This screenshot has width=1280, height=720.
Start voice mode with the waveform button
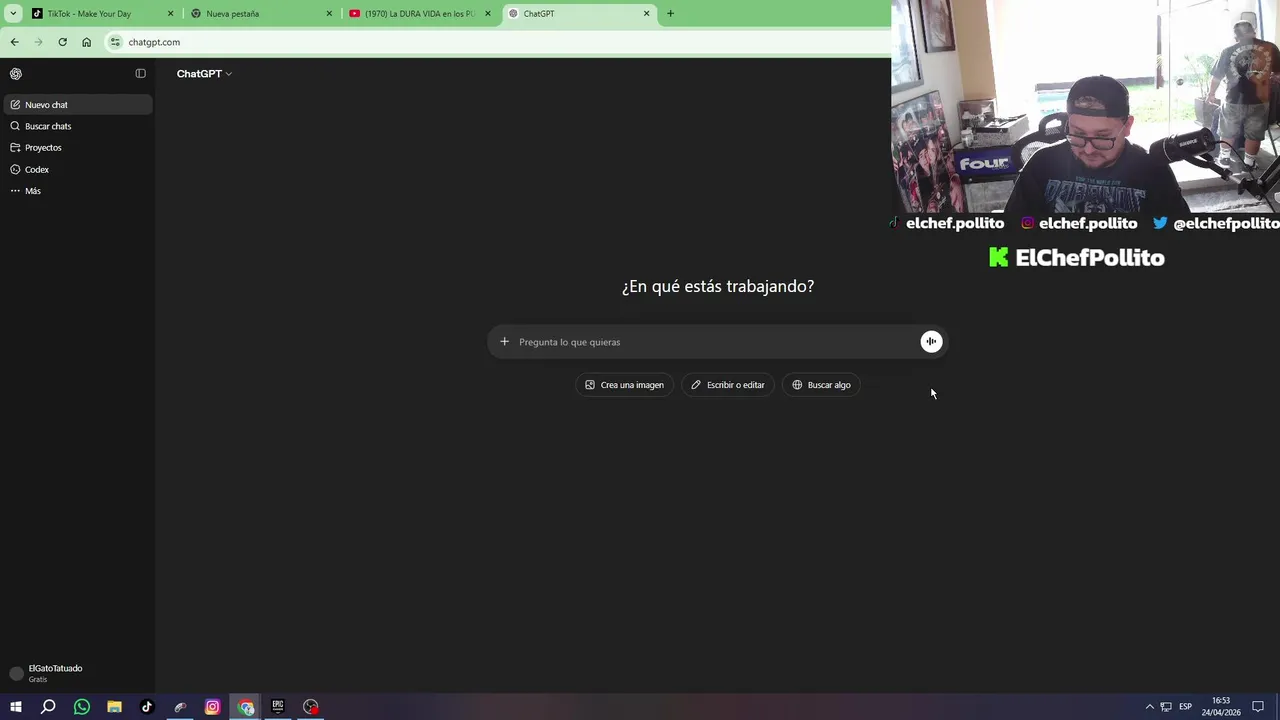click(931, 342)
